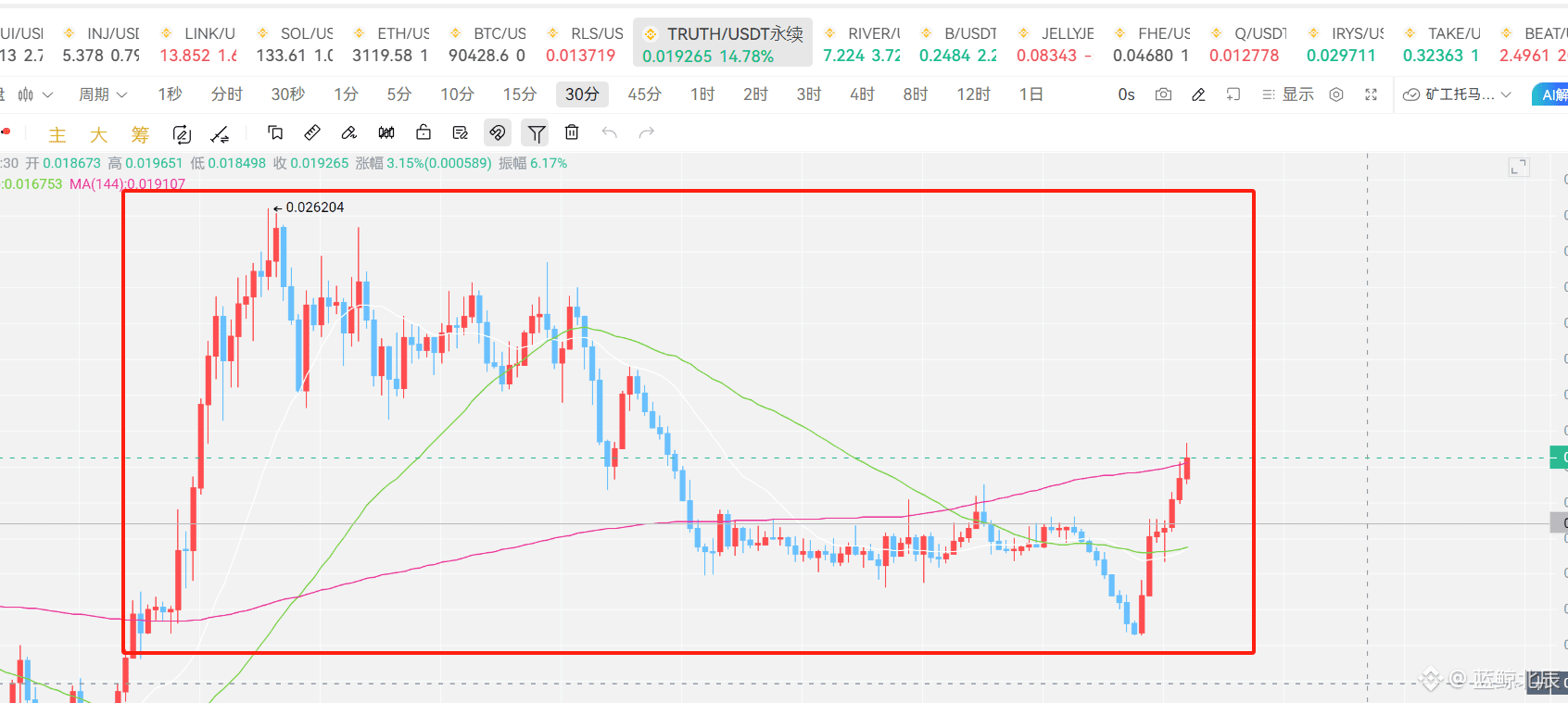Select the ruler measure tool
Screen dimensions: 1568x703
(x=312, y=132)
